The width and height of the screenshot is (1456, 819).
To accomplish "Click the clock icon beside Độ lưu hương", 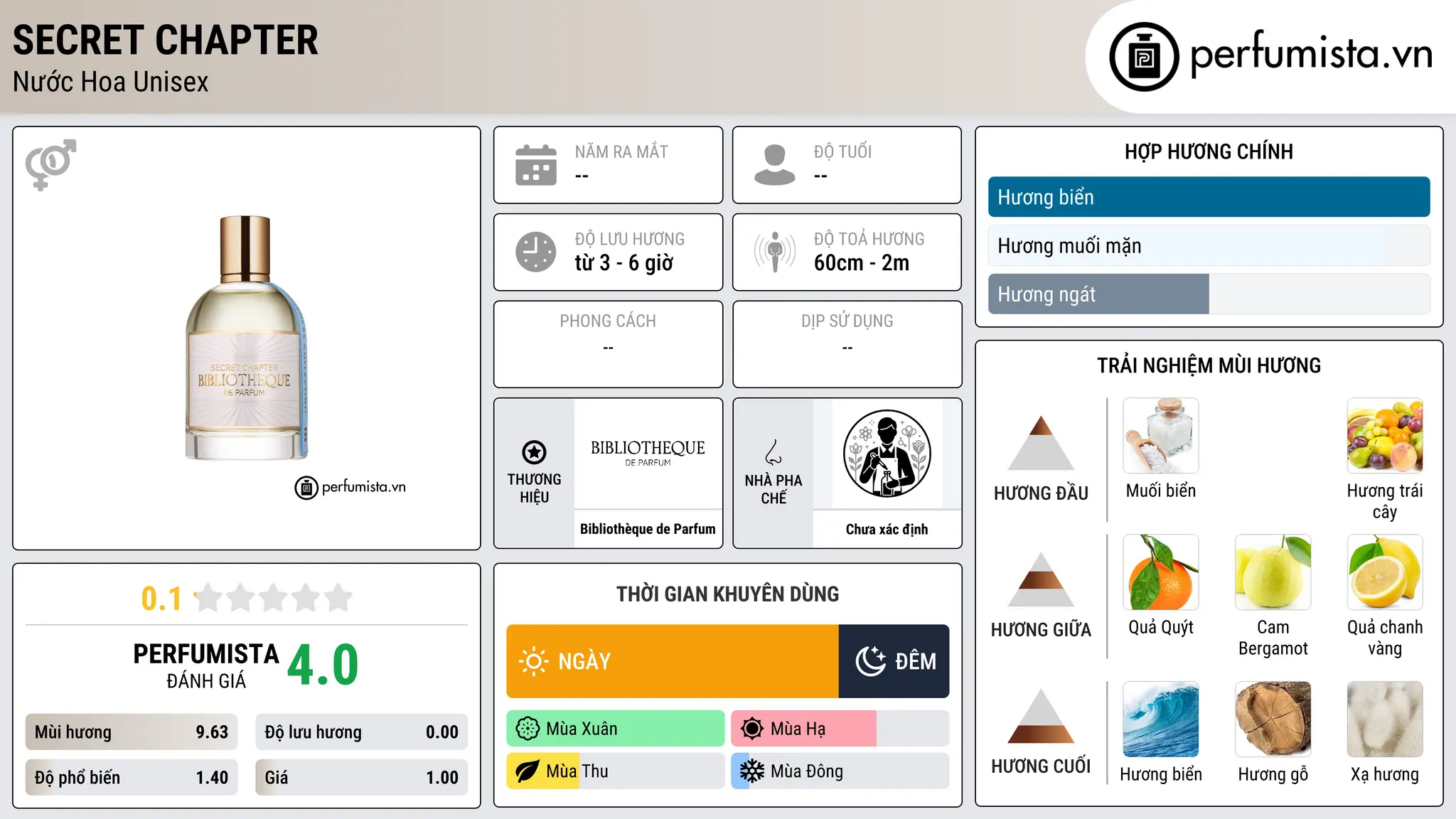I will [536, 252].
